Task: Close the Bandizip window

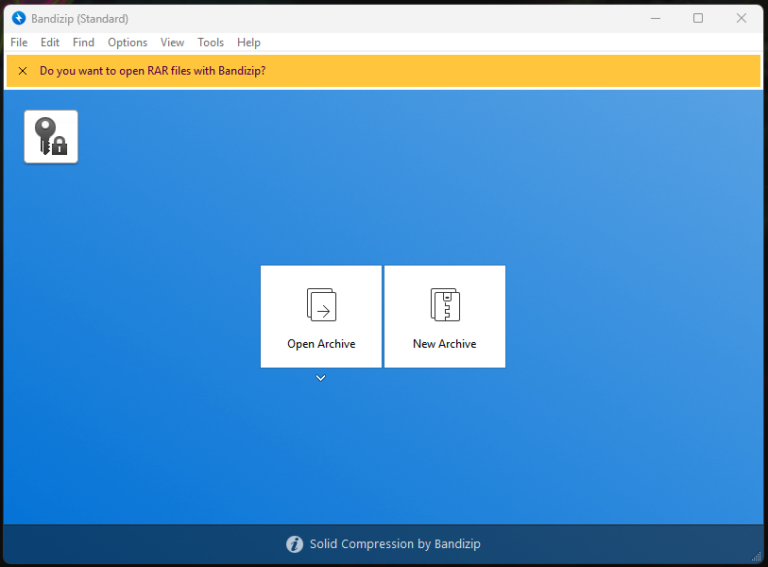Action: tap(741, 19)
